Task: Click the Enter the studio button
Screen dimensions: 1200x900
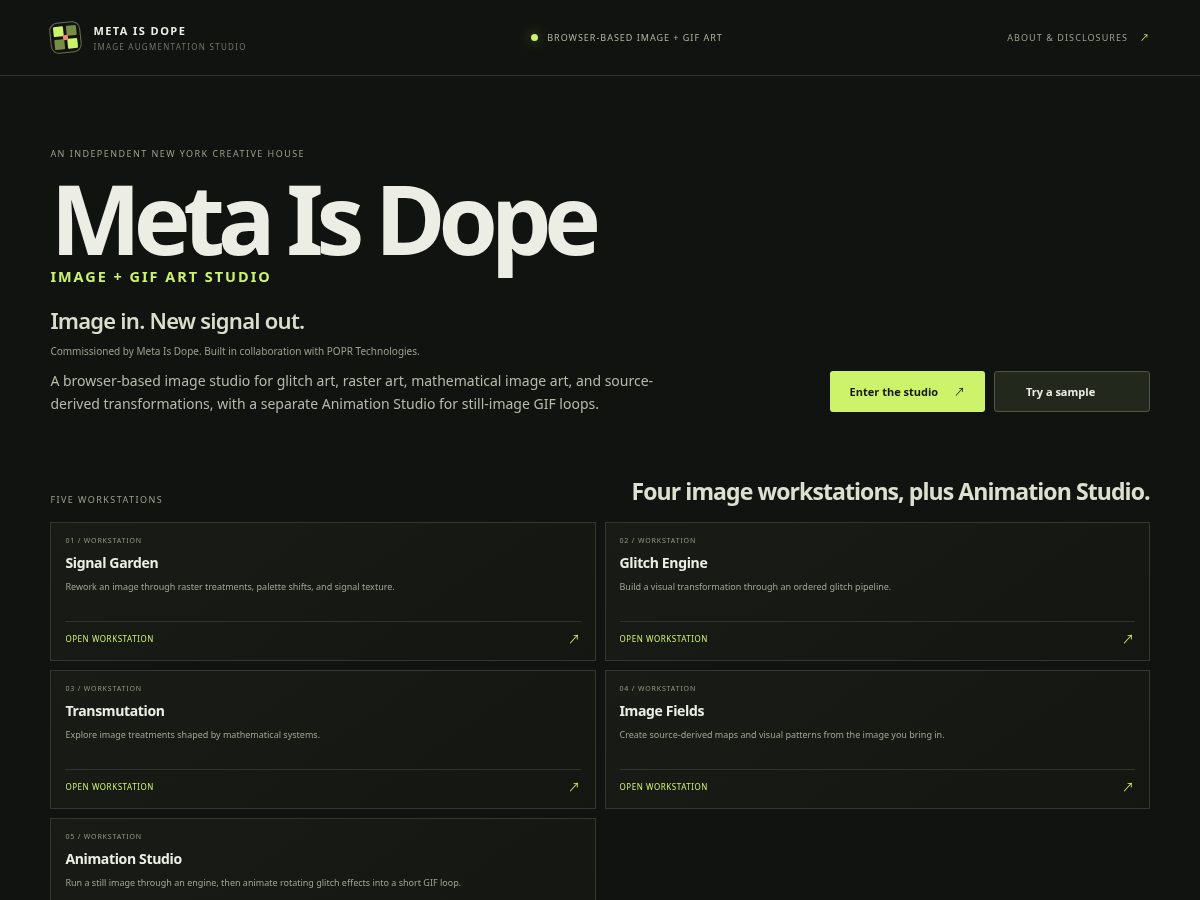Action: [x=907, y=392]
